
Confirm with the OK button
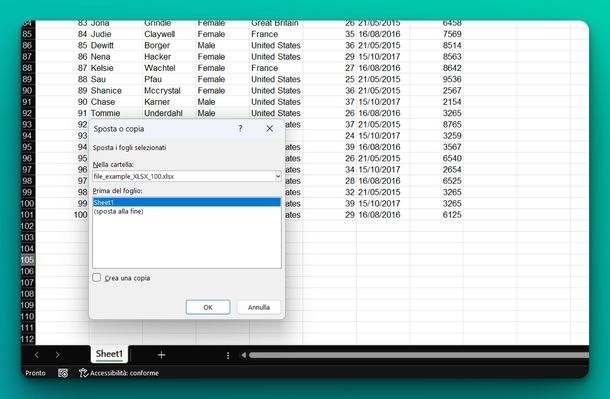[x=208, y=307]
